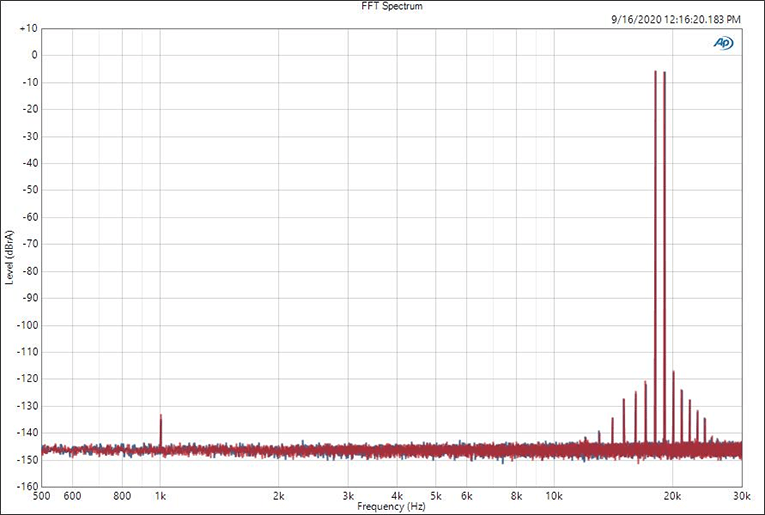Click the 30k tick on the frequency axis
Viewport: 765px width, 515px height.
click(x=741, y=496)
